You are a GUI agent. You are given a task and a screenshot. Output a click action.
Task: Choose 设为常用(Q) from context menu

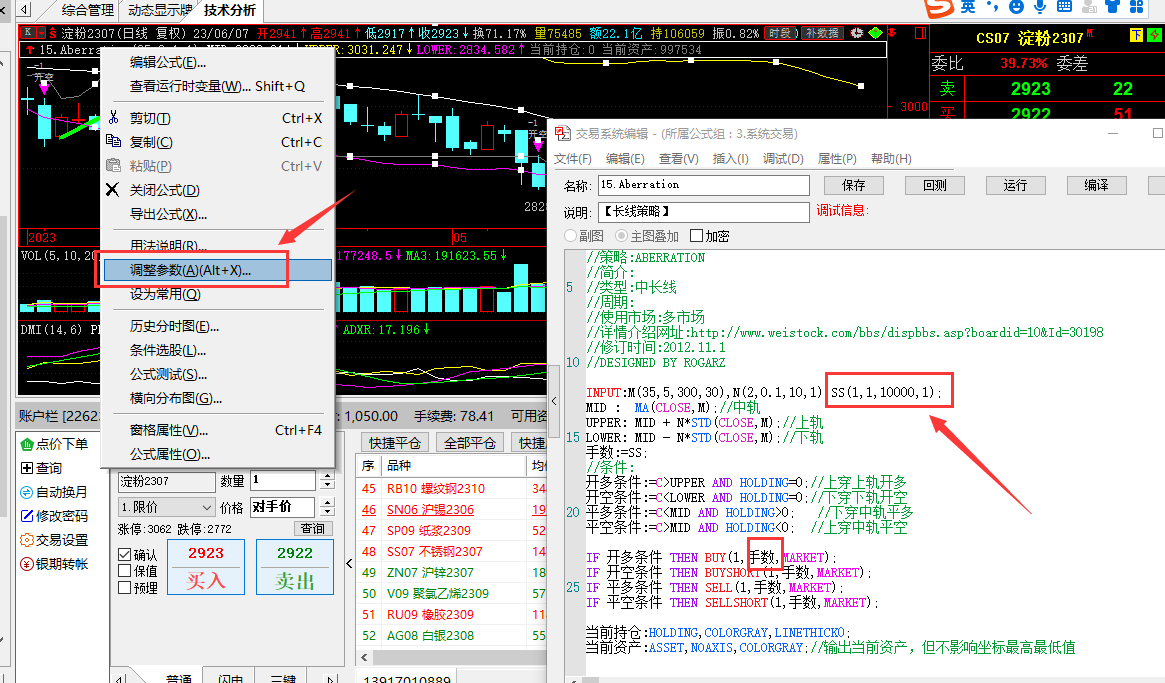click(218, 294)
